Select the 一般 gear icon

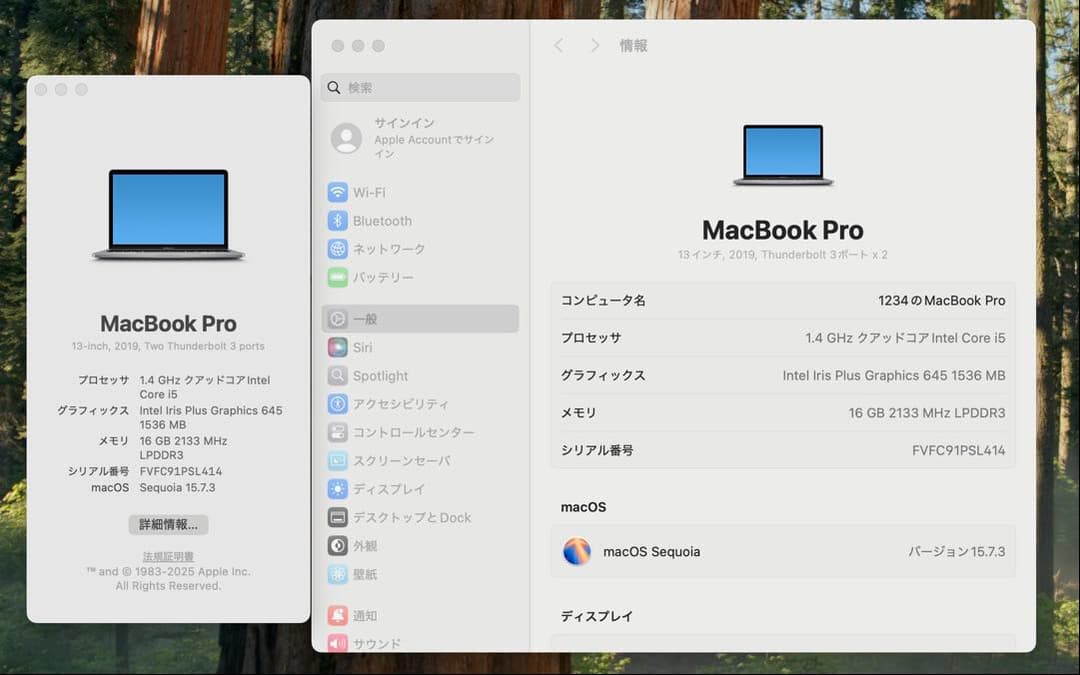point(338,319)
